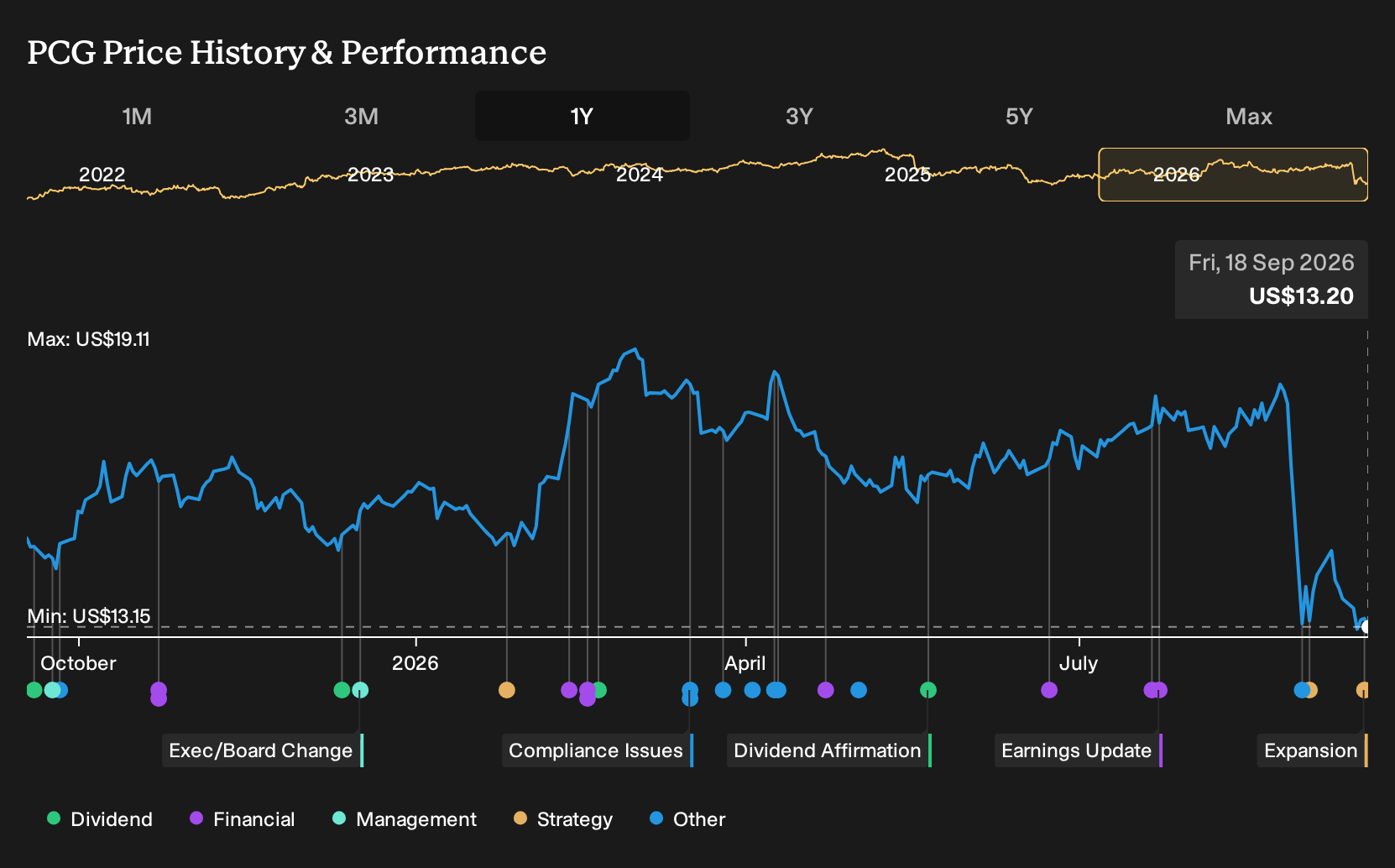Open the Earnings Update event label
This screenshot has height=868, width=1395.
click(1078, 750)
